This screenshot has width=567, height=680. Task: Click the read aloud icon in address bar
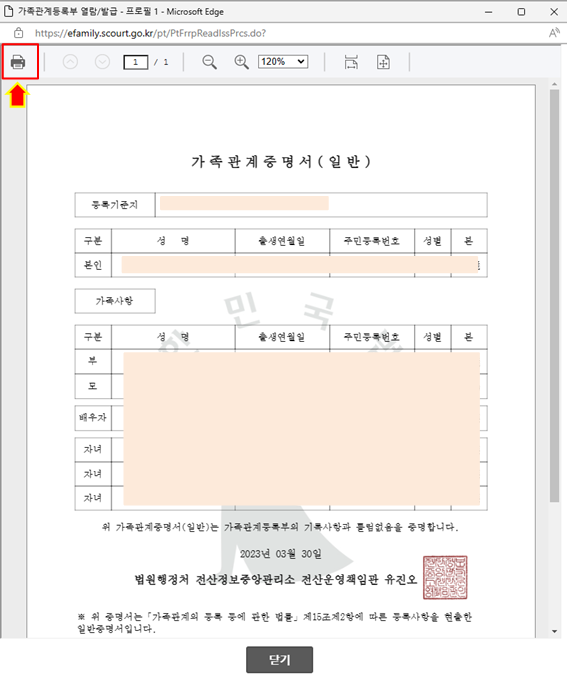point(554,33)
